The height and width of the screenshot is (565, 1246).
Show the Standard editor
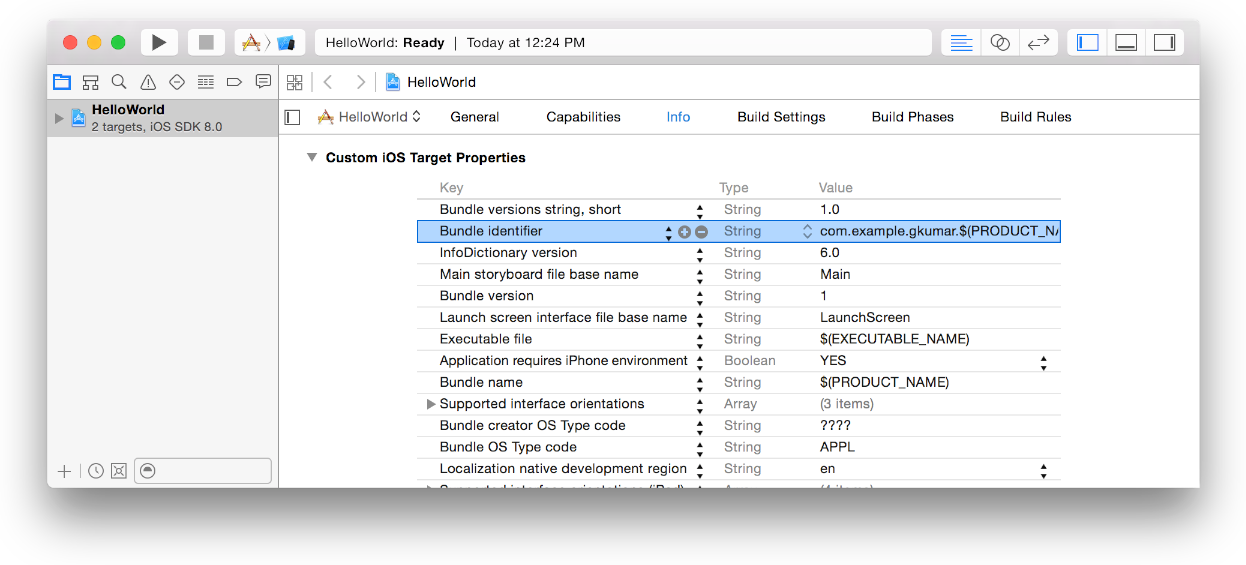961,42
